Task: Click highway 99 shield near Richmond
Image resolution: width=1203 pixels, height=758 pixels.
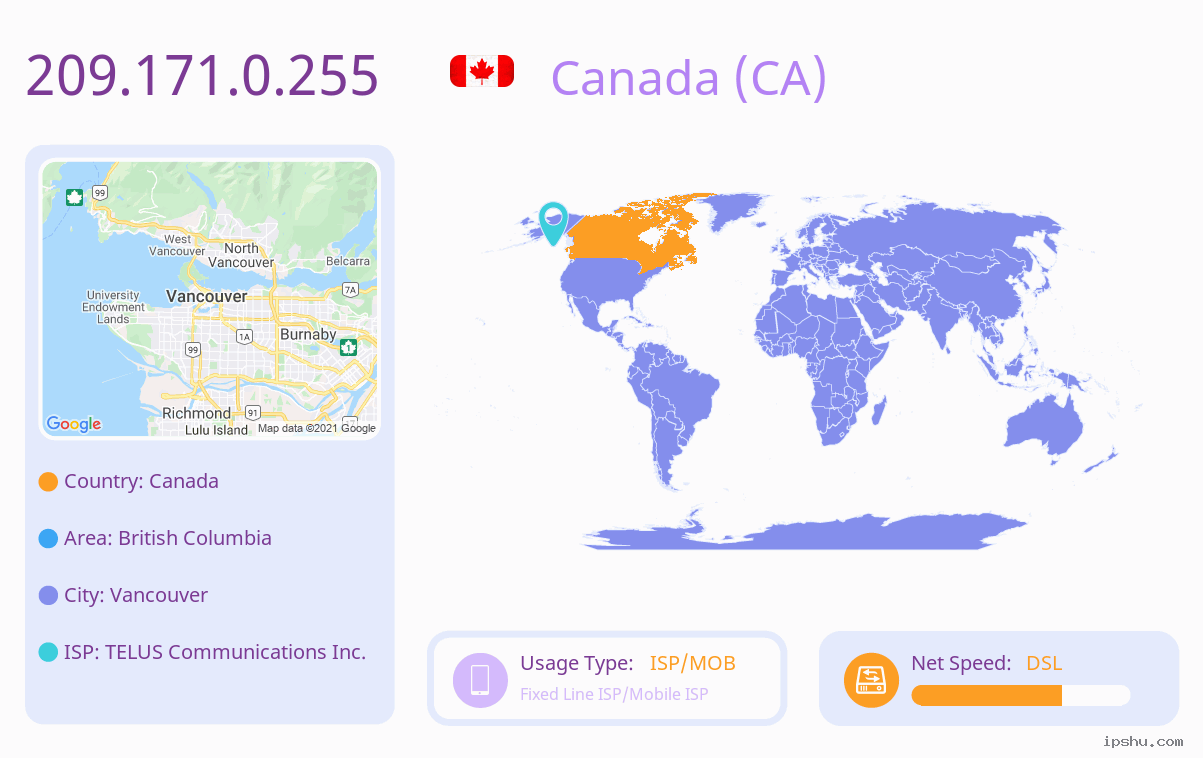Action: click(192, 349)
